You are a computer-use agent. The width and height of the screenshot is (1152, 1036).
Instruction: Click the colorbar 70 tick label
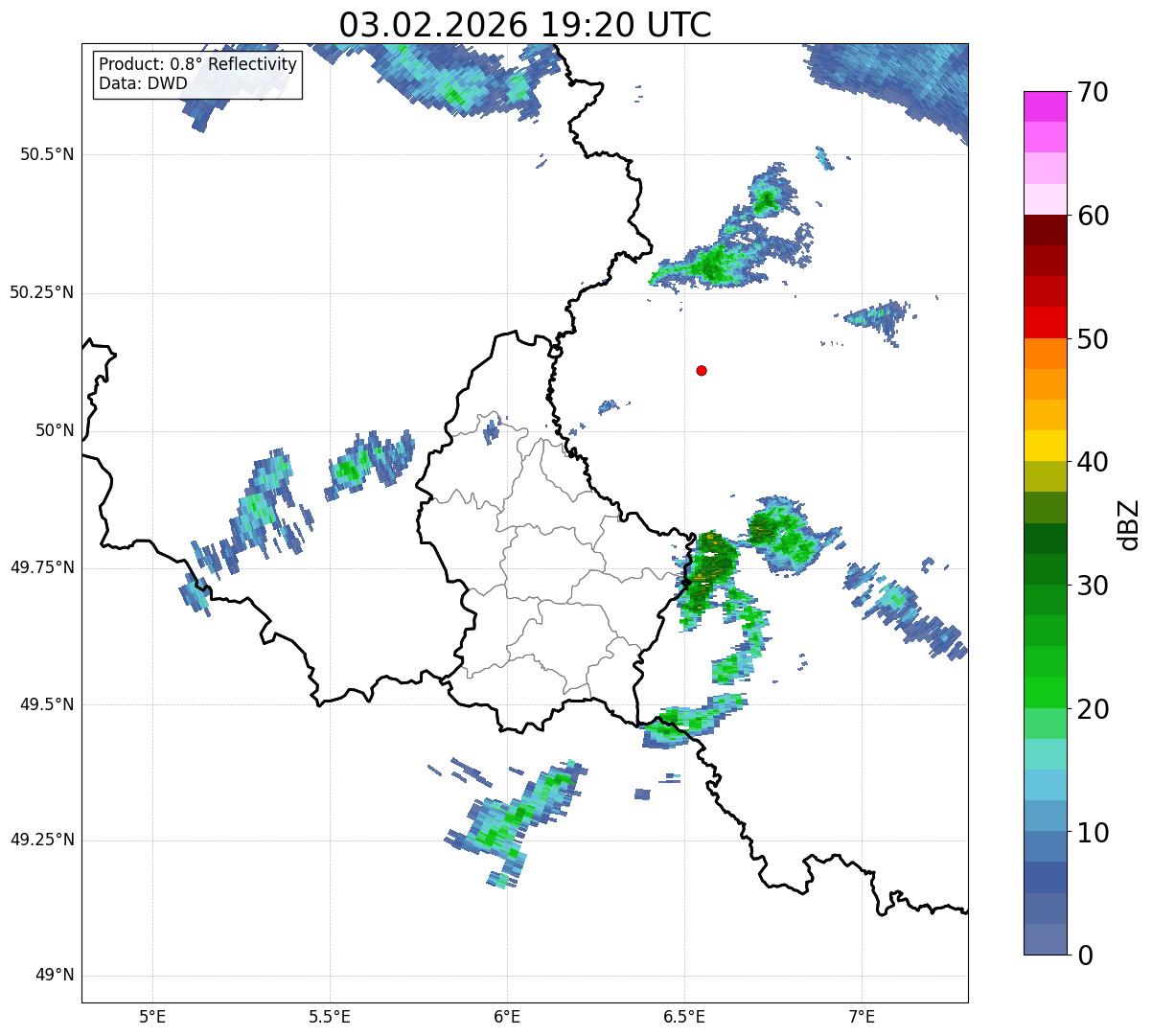click(1094, 92)
